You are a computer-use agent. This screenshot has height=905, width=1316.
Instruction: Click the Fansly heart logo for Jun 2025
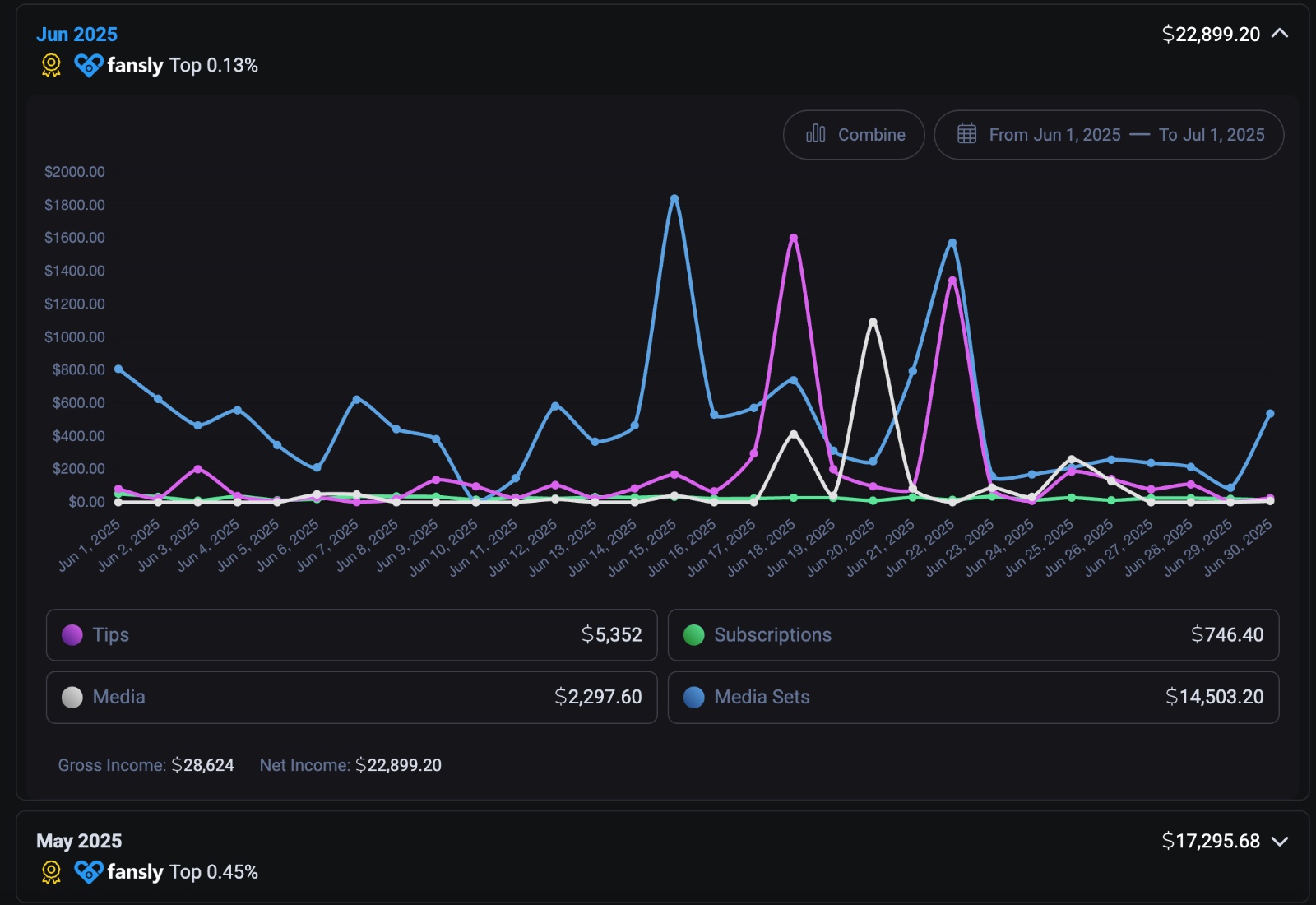[89, 65]
